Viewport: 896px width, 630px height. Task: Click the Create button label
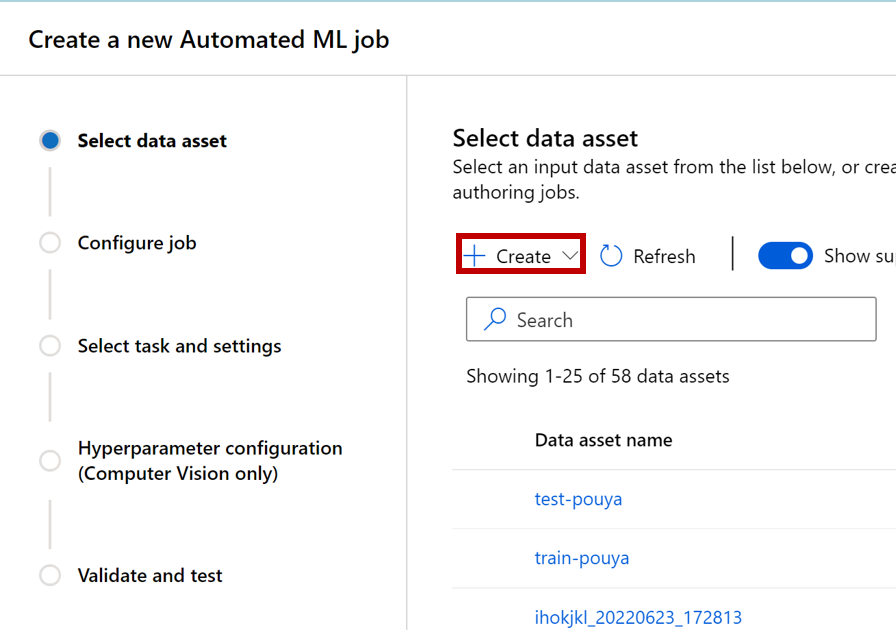[x=523, y=256]
